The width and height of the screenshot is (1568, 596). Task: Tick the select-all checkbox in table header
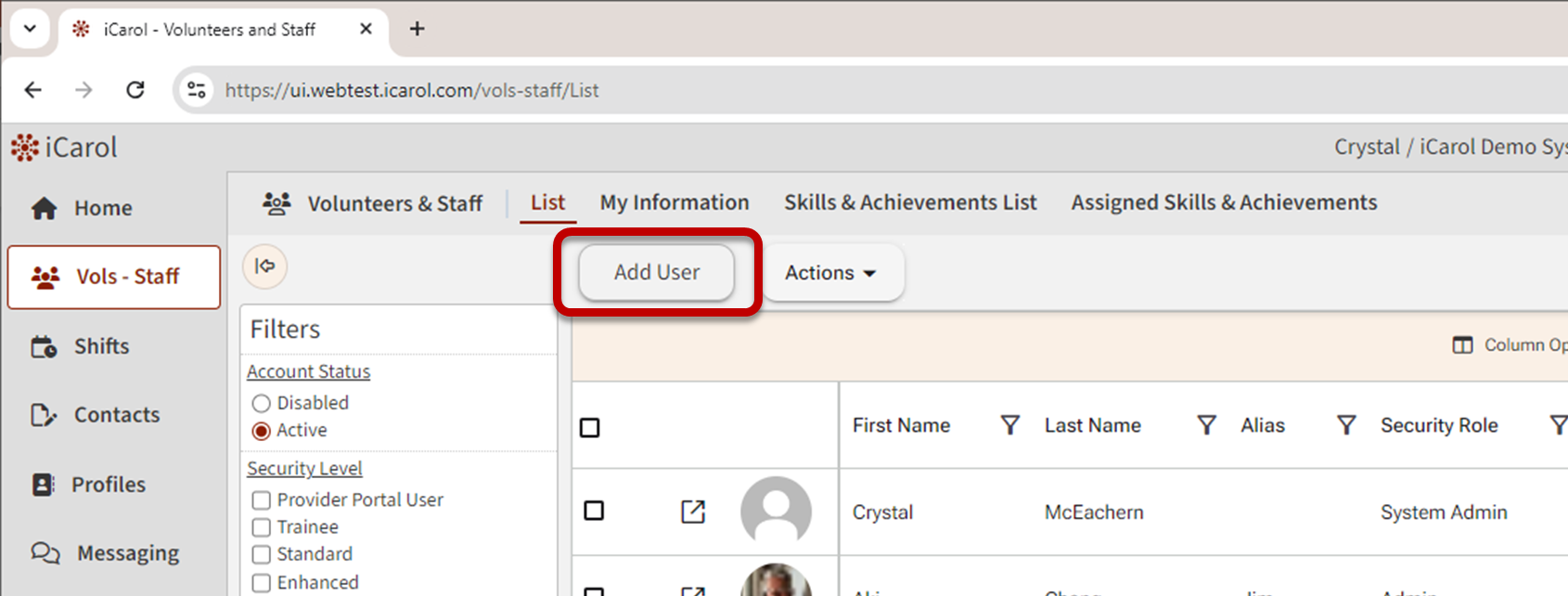590,428
